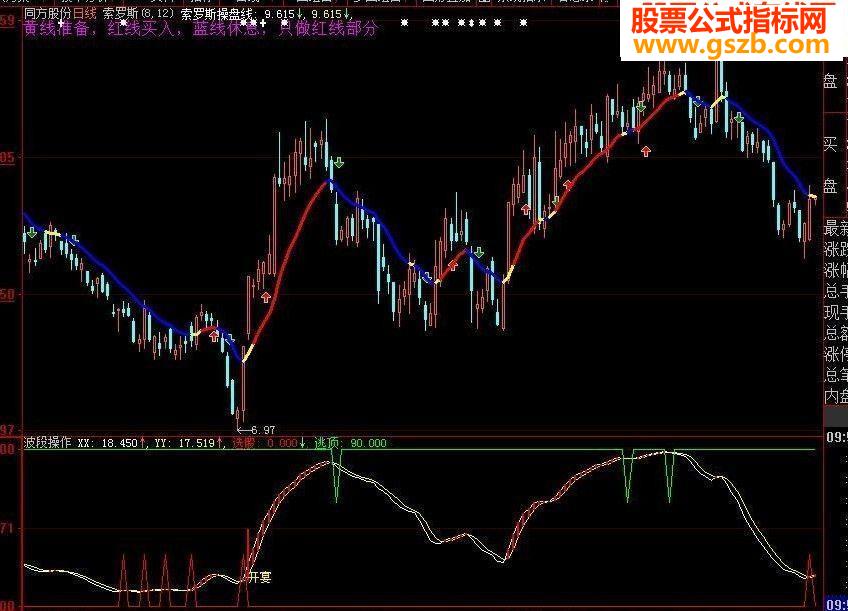Viewport: 848px width, 611px height.
Task: Click the 涨跌 row in quote panel
Action: point(836,249)
